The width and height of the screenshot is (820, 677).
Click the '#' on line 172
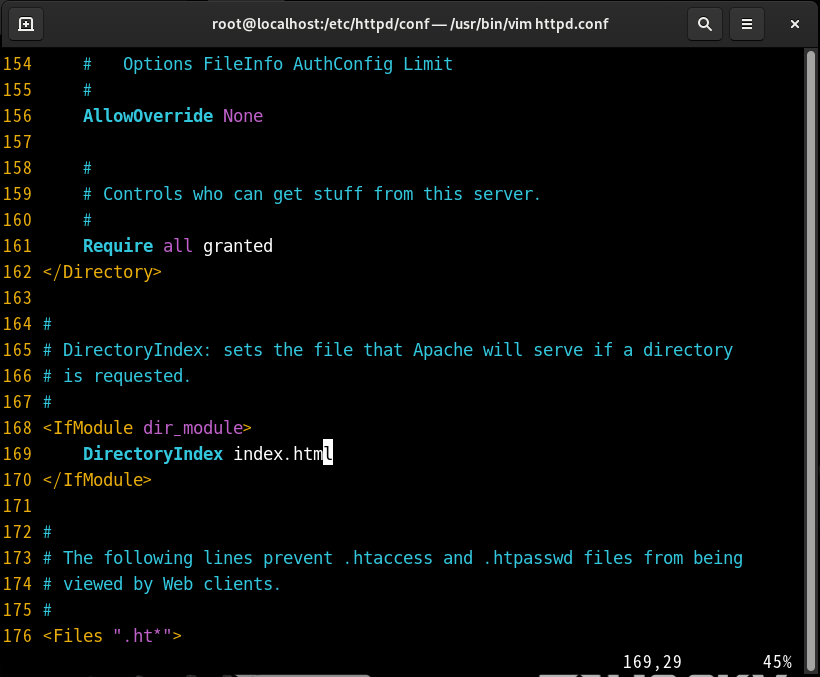(x=48, y=533)
